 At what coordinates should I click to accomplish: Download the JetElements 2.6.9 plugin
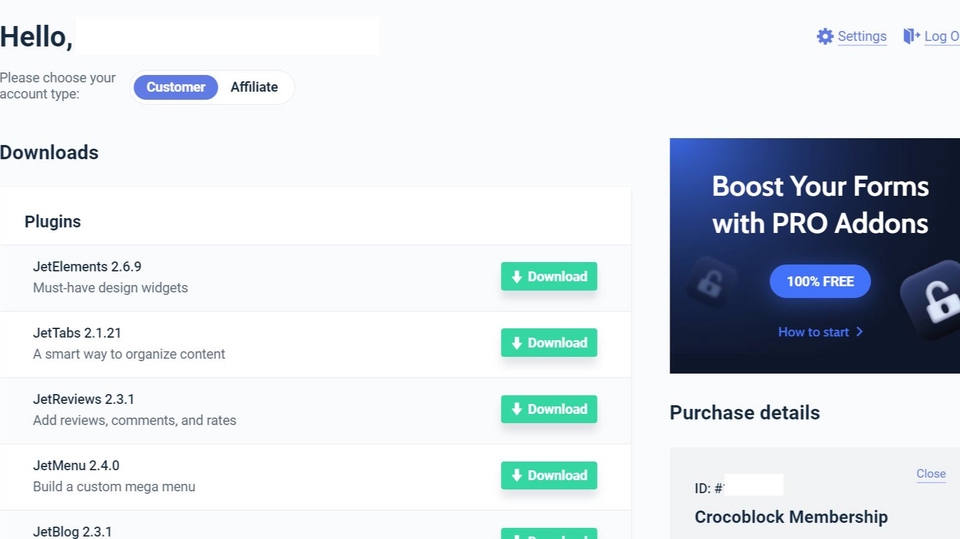click(549, 276)
